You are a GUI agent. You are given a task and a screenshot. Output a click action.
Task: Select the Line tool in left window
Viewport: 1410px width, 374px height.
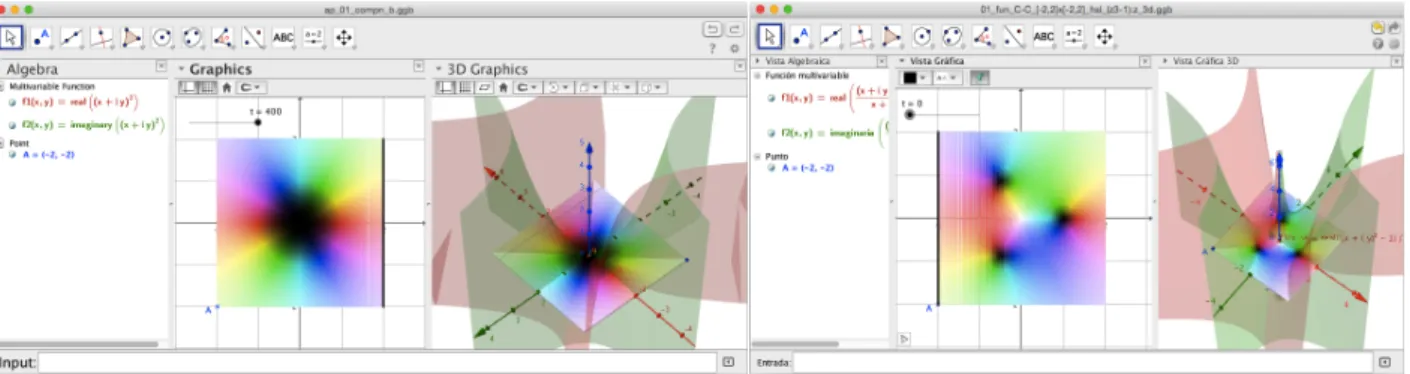click(x=72, y=37)
